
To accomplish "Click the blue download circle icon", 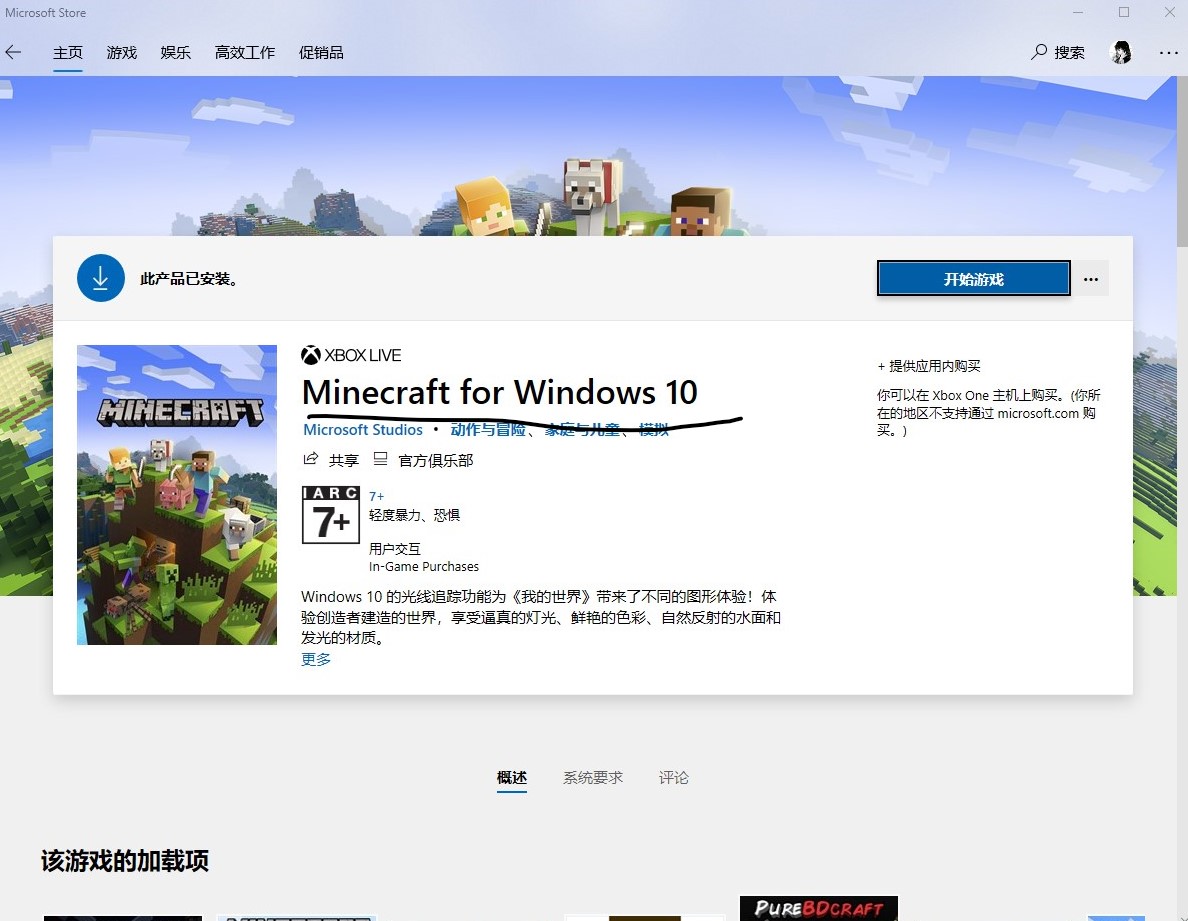I will (101, 278).
